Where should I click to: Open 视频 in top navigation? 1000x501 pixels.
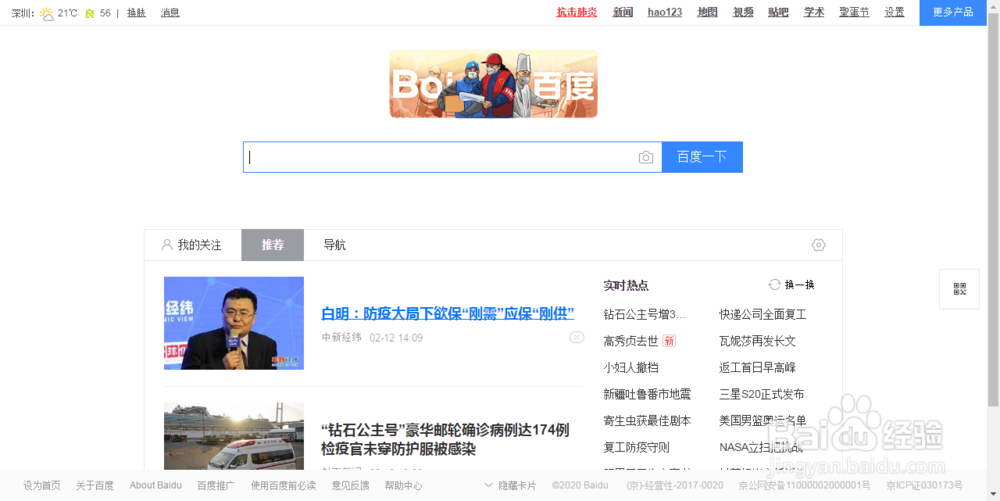click(743, 12)
